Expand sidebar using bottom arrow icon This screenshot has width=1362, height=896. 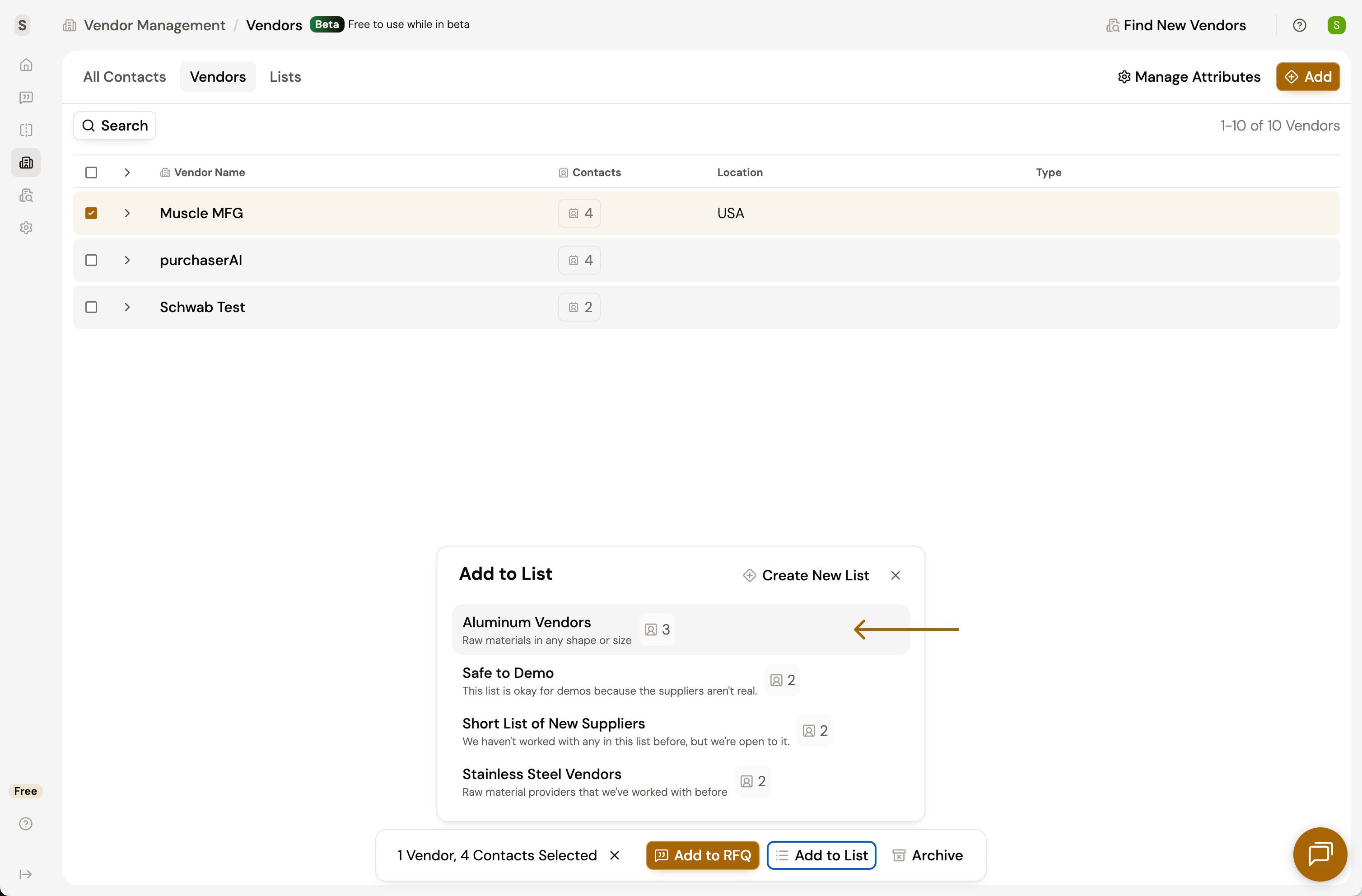click(26, 874)
